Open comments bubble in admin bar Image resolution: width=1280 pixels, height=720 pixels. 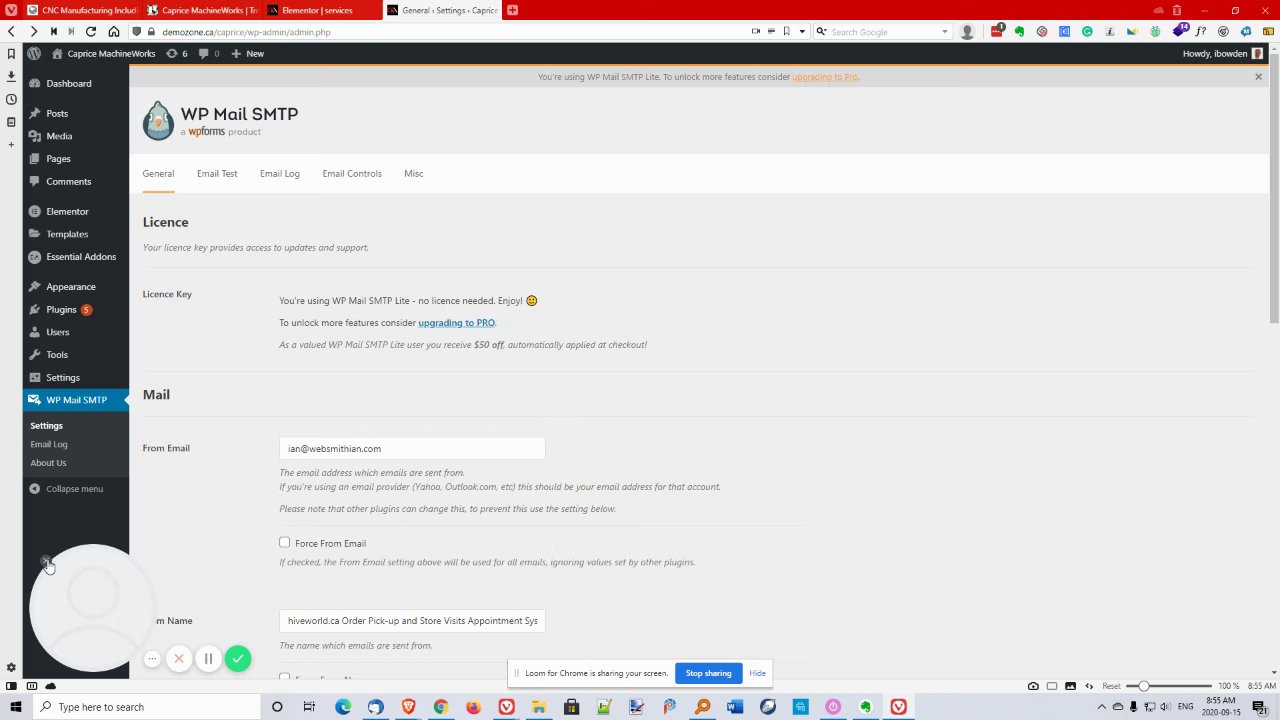[x=209, y=53]
